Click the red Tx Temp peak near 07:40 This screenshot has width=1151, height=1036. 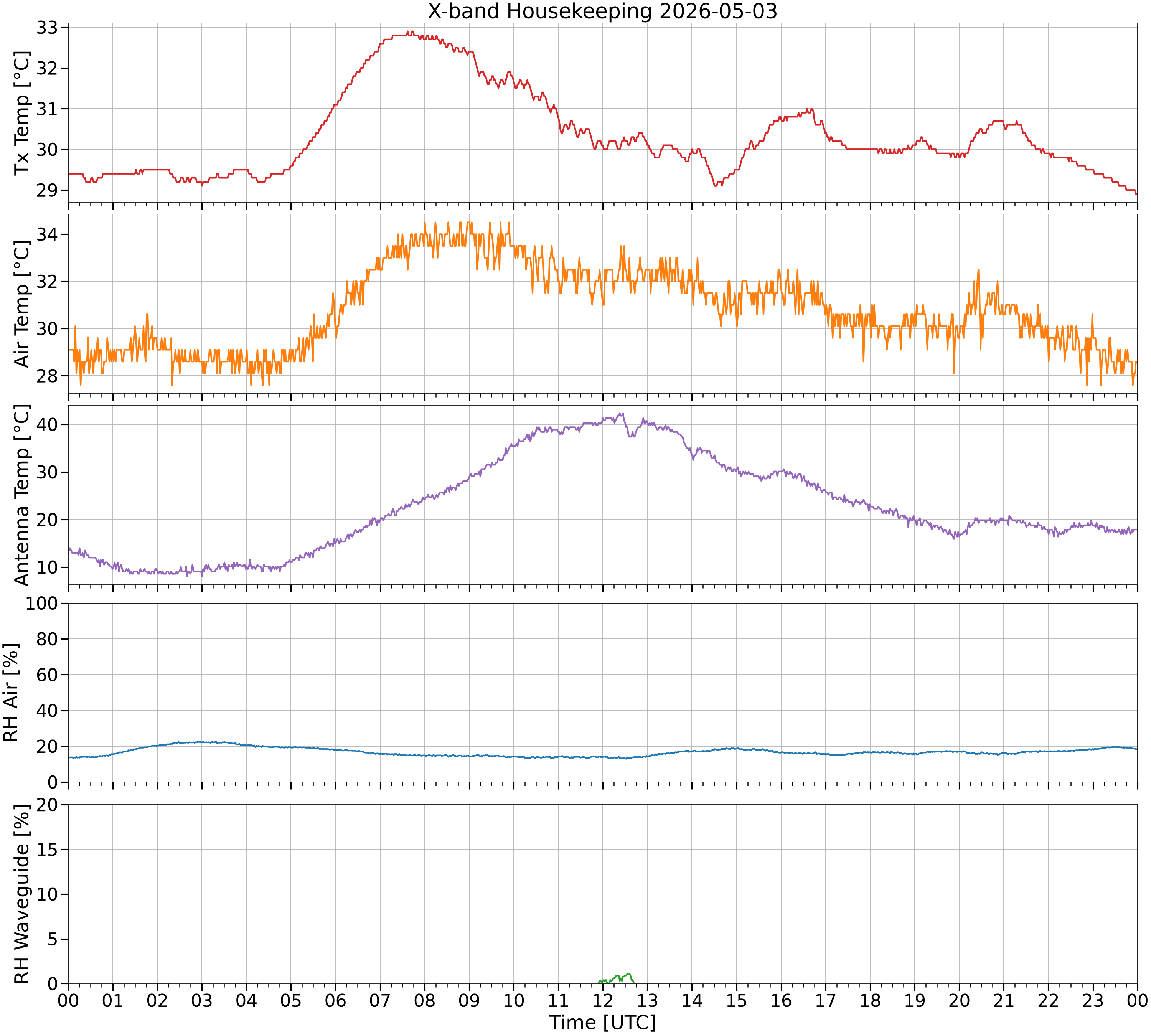[x=410, y=33]
